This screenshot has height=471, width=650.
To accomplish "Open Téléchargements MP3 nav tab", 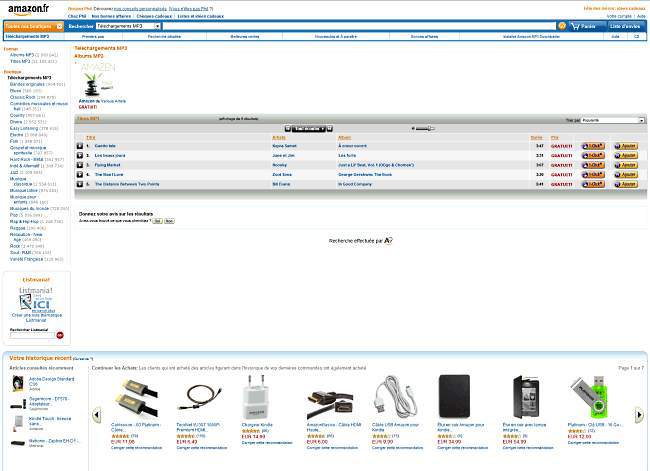I will 28,36.
